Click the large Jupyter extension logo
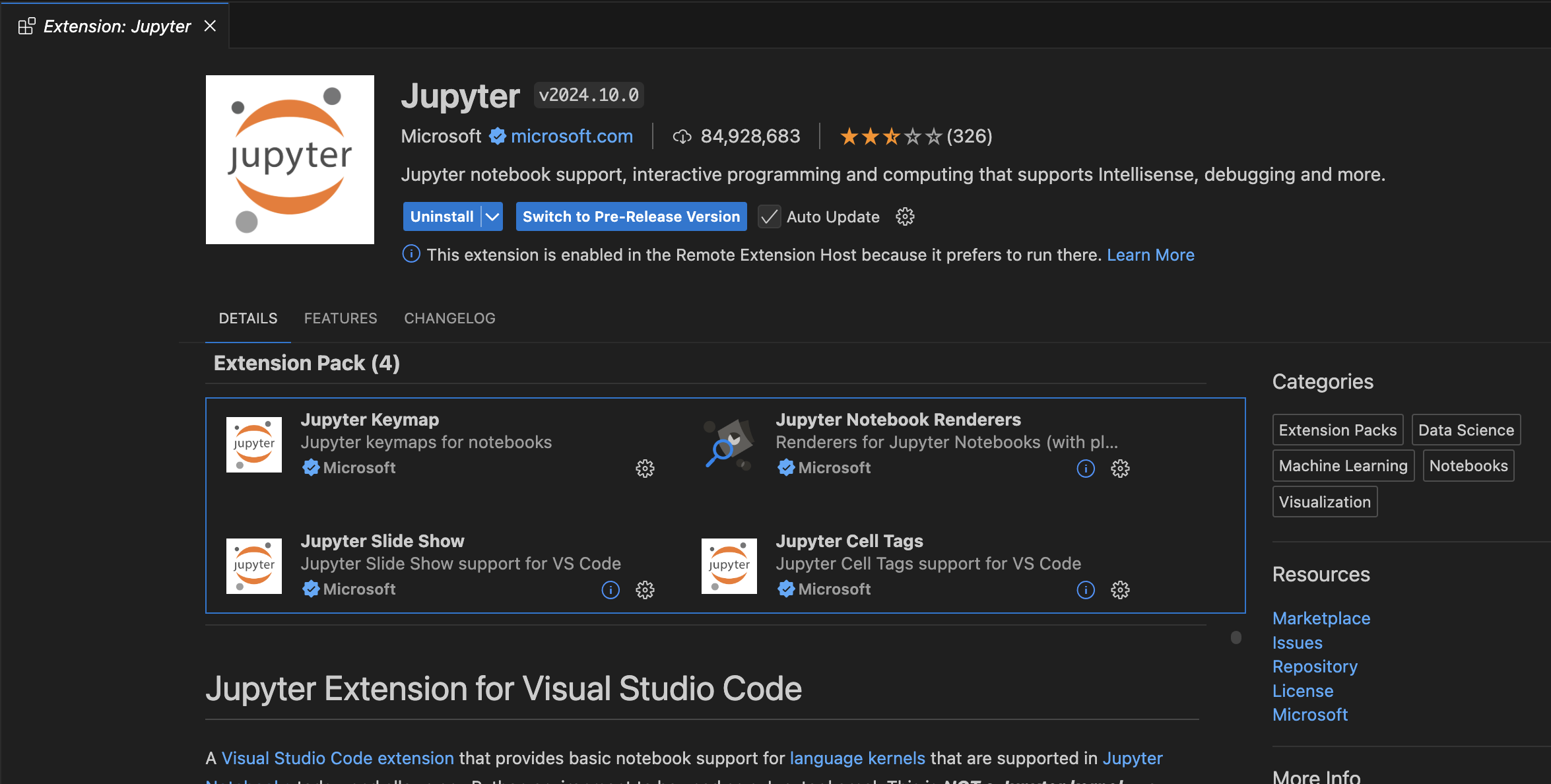 pyautogui.click(x=290, y=160)
